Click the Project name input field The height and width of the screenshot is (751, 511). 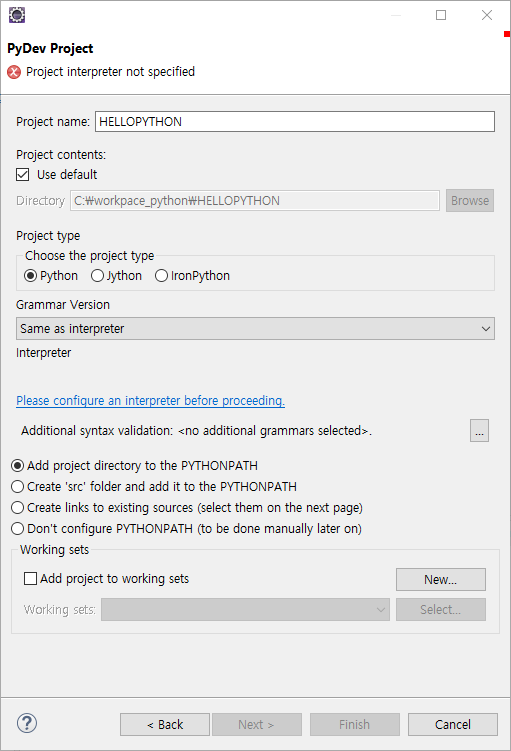295,122
